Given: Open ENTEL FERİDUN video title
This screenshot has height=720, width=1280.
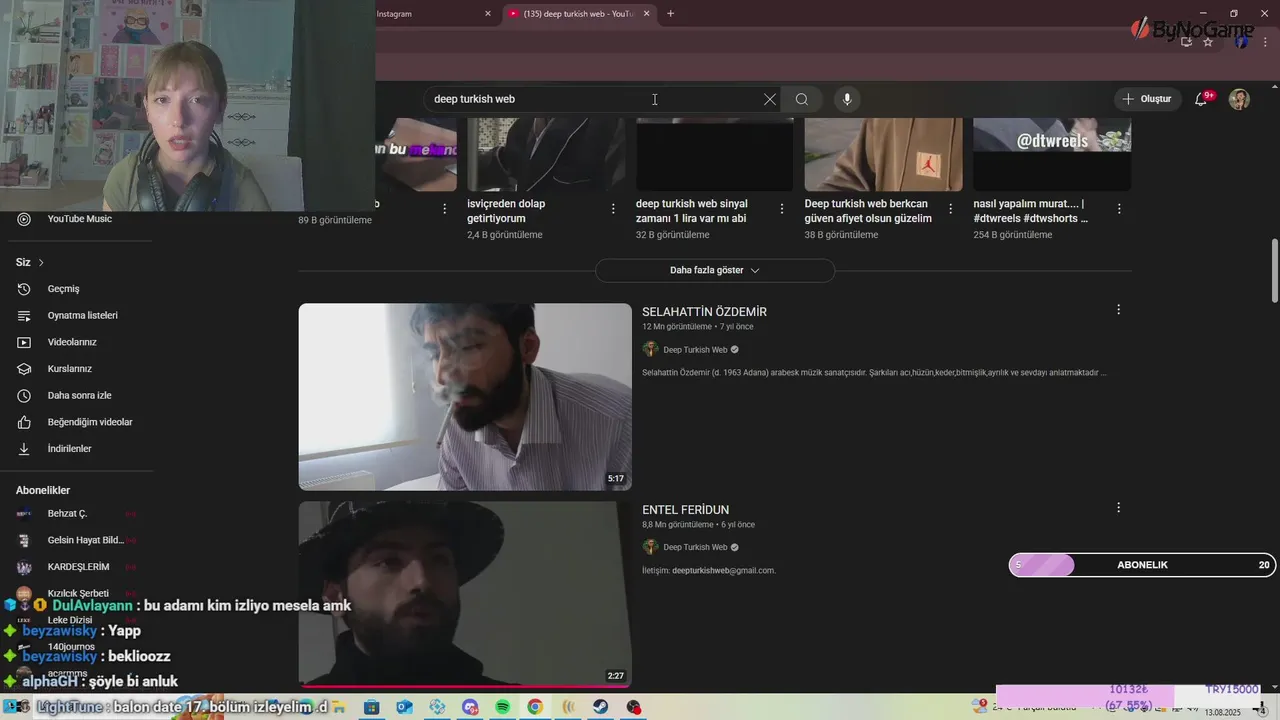Looking at the screenshot, I should 685,510.
